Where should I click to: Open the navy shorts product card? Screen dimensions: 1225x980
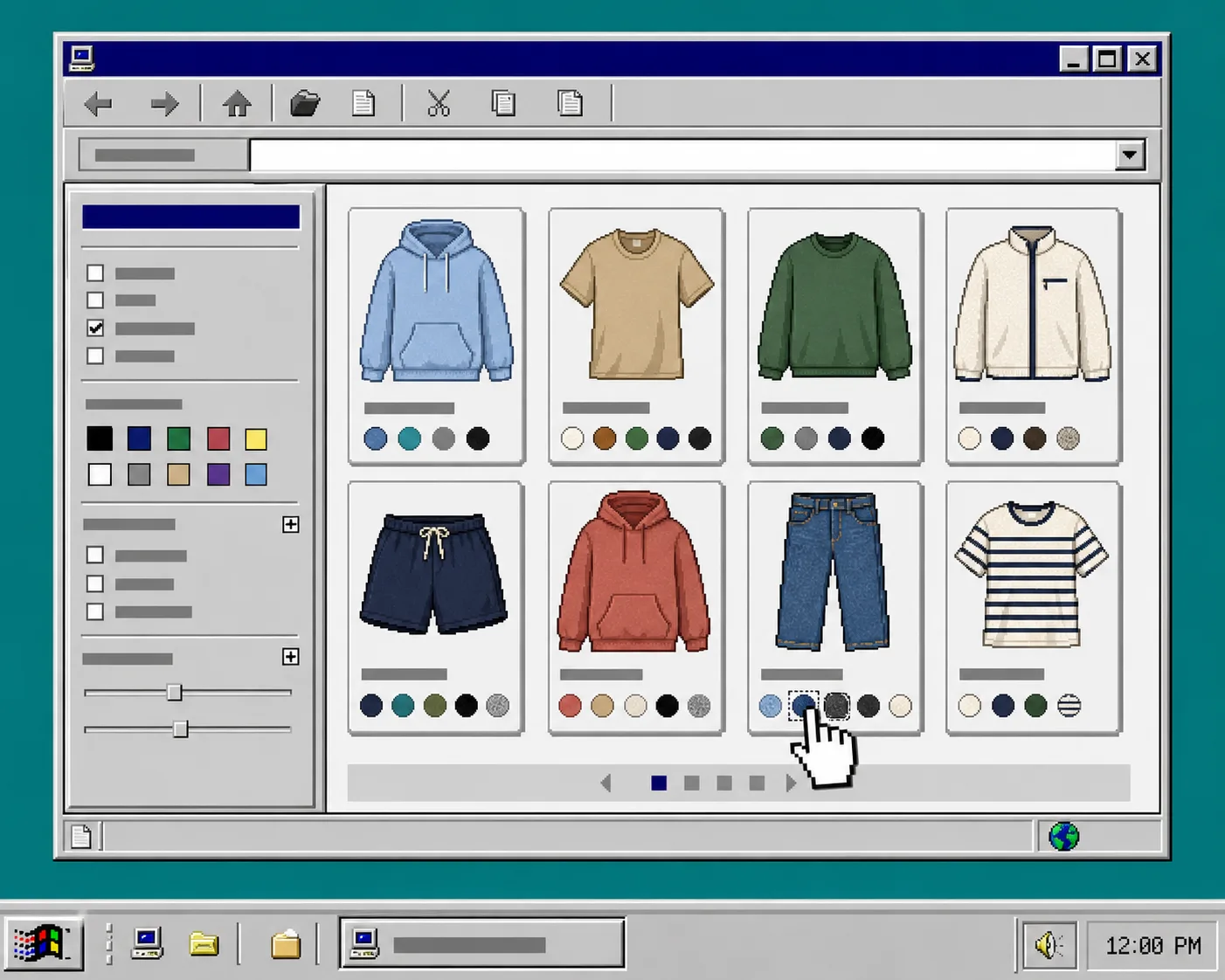pos(435,608)
